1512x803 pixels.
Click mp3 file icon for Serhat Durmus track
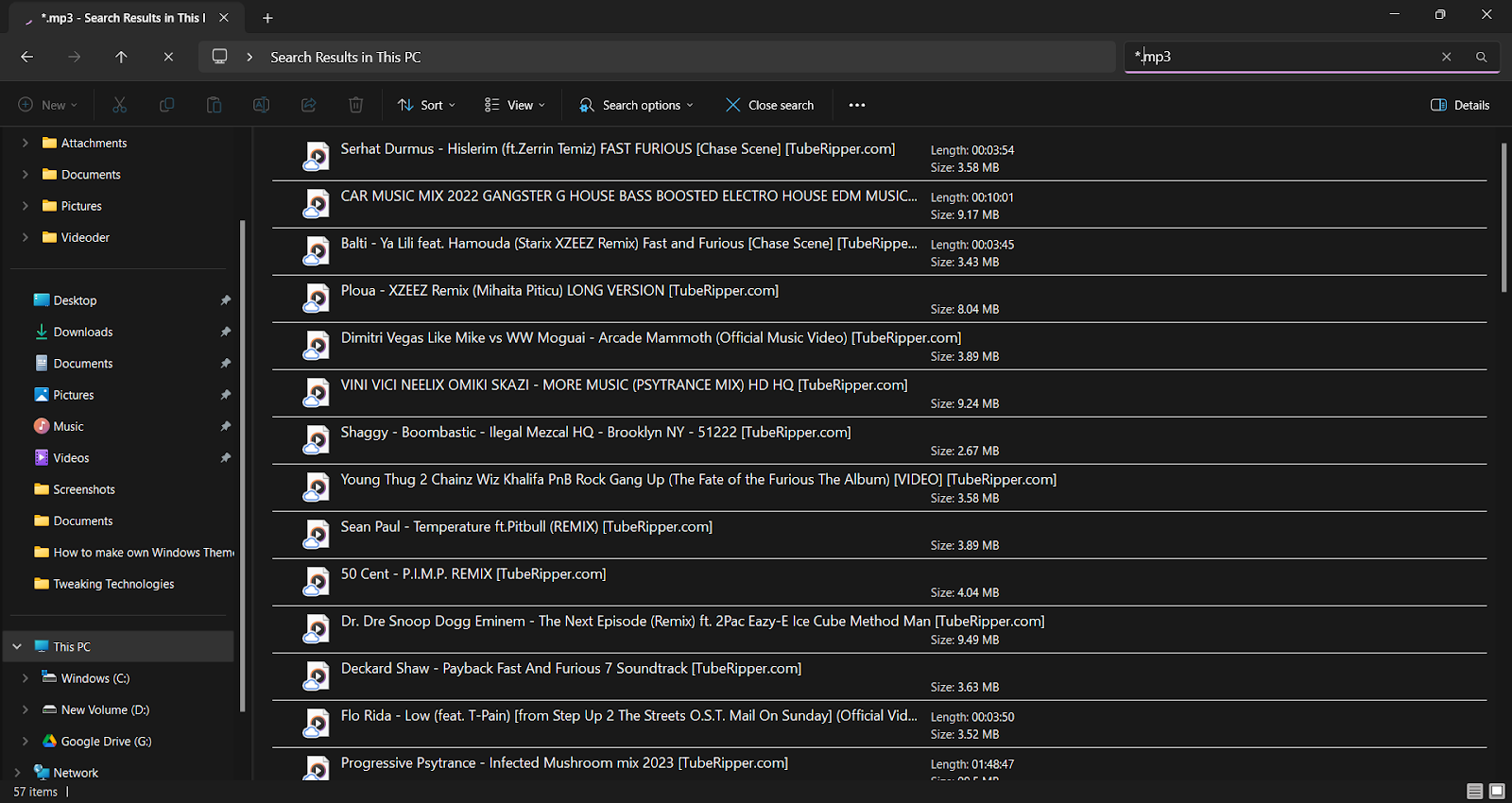316,156
